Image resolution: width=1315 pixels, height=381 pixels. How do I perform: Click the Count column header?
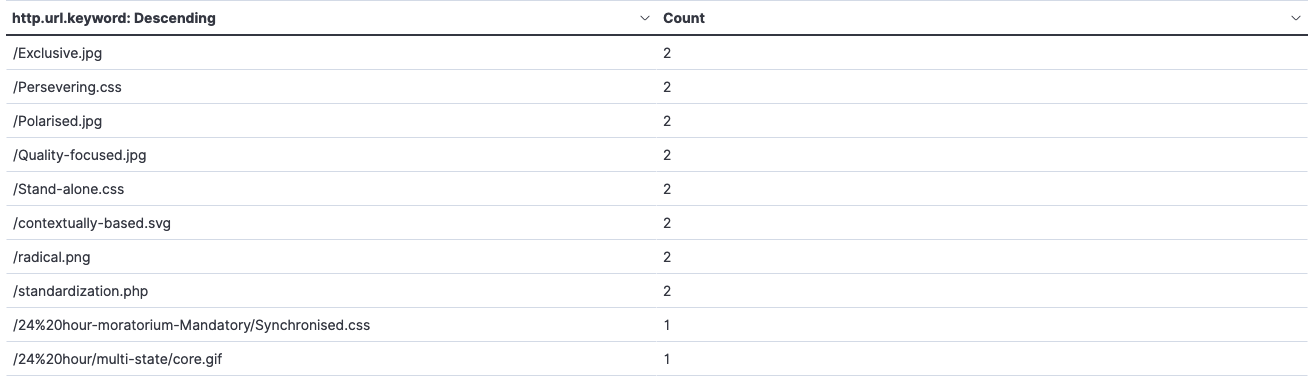[x=684, y=18]
